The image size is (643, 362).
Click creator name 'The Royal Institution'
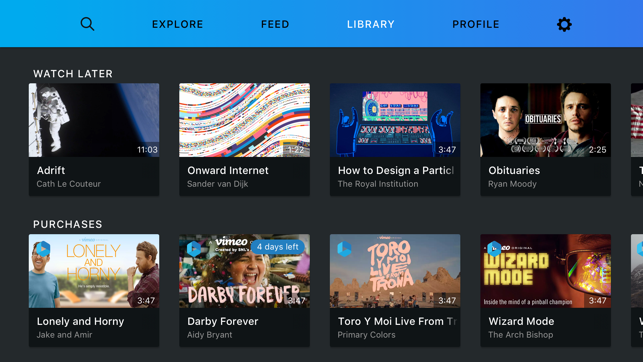coord(378,184)
